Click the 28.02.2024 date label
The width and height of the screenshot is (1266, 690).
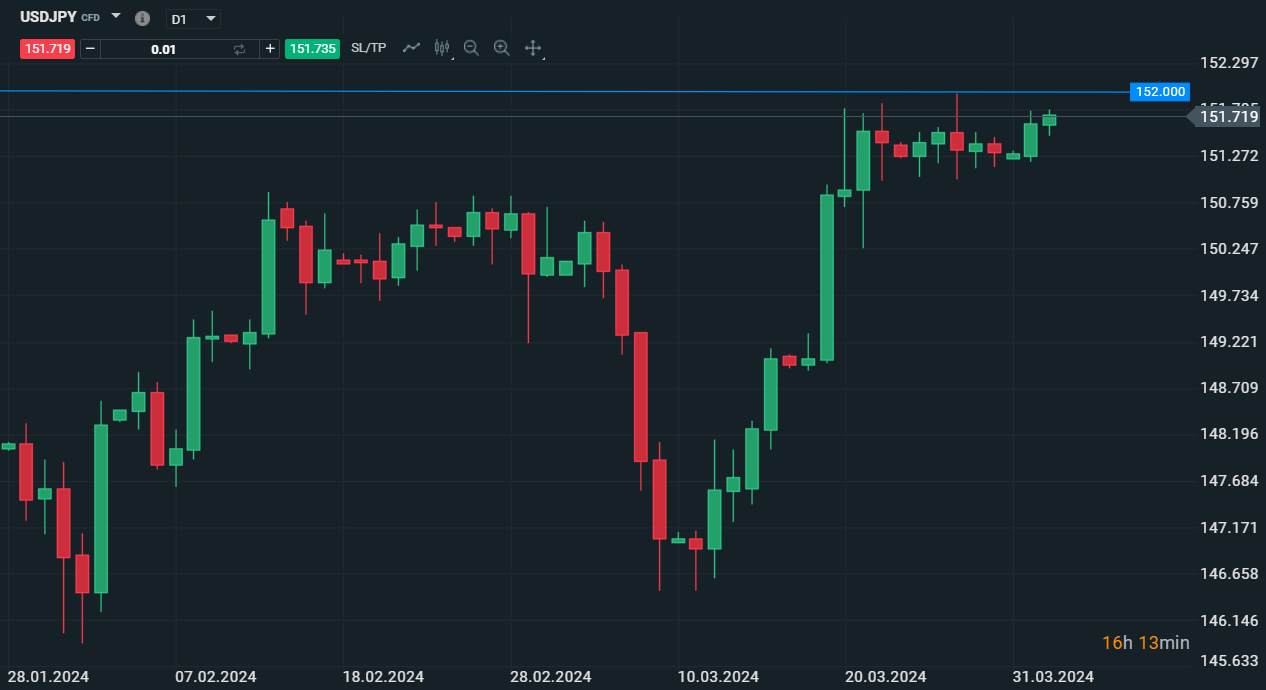click(550, 677)
